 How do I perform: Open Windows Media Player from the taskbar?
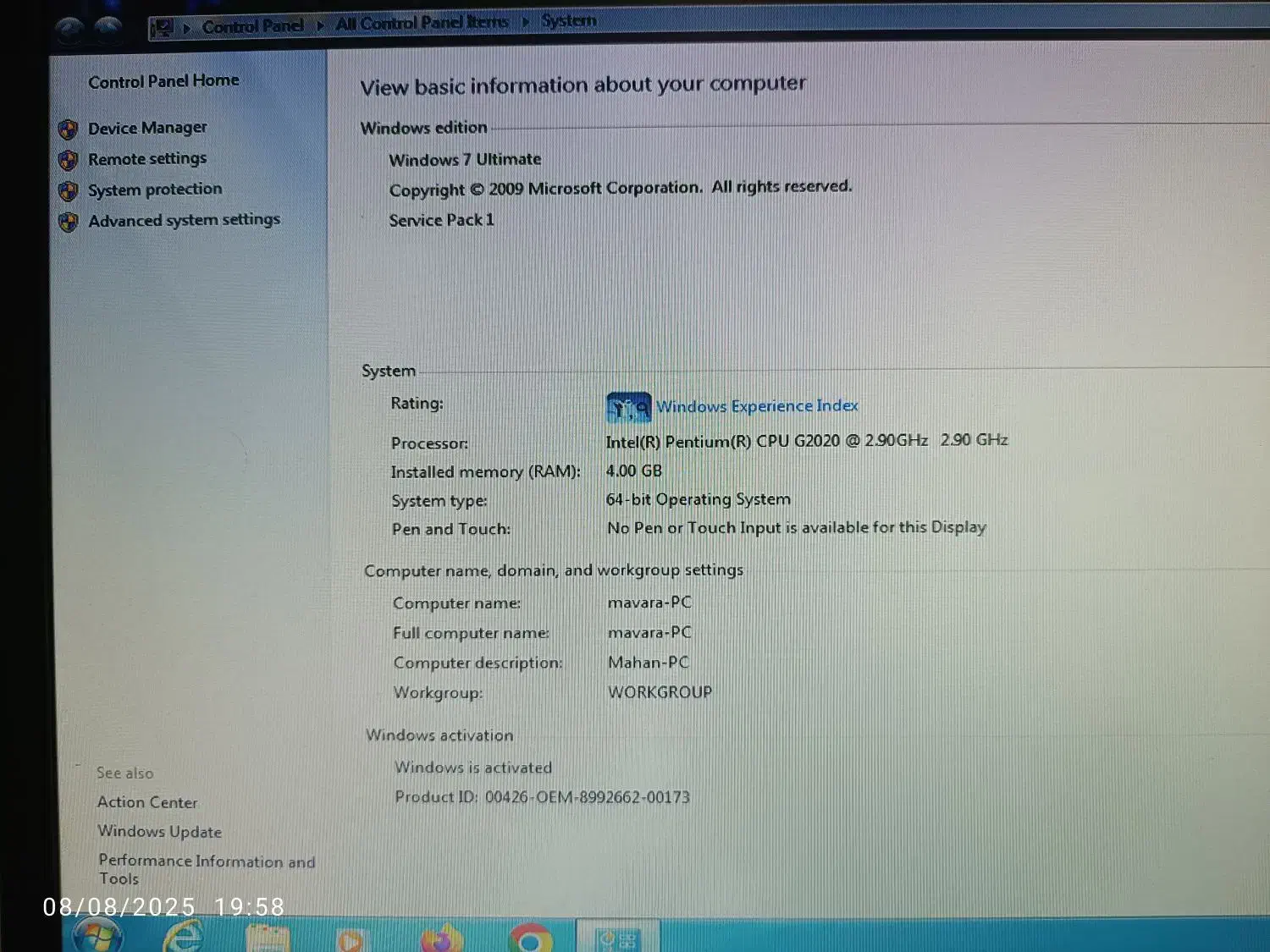(351, 939)
